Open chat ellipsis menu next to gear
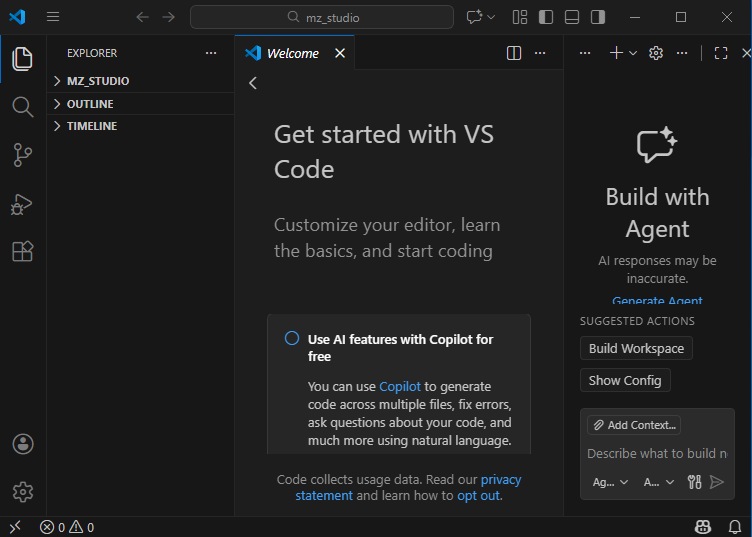Viewport: 752px width, 537px height. tap(682, 53)
